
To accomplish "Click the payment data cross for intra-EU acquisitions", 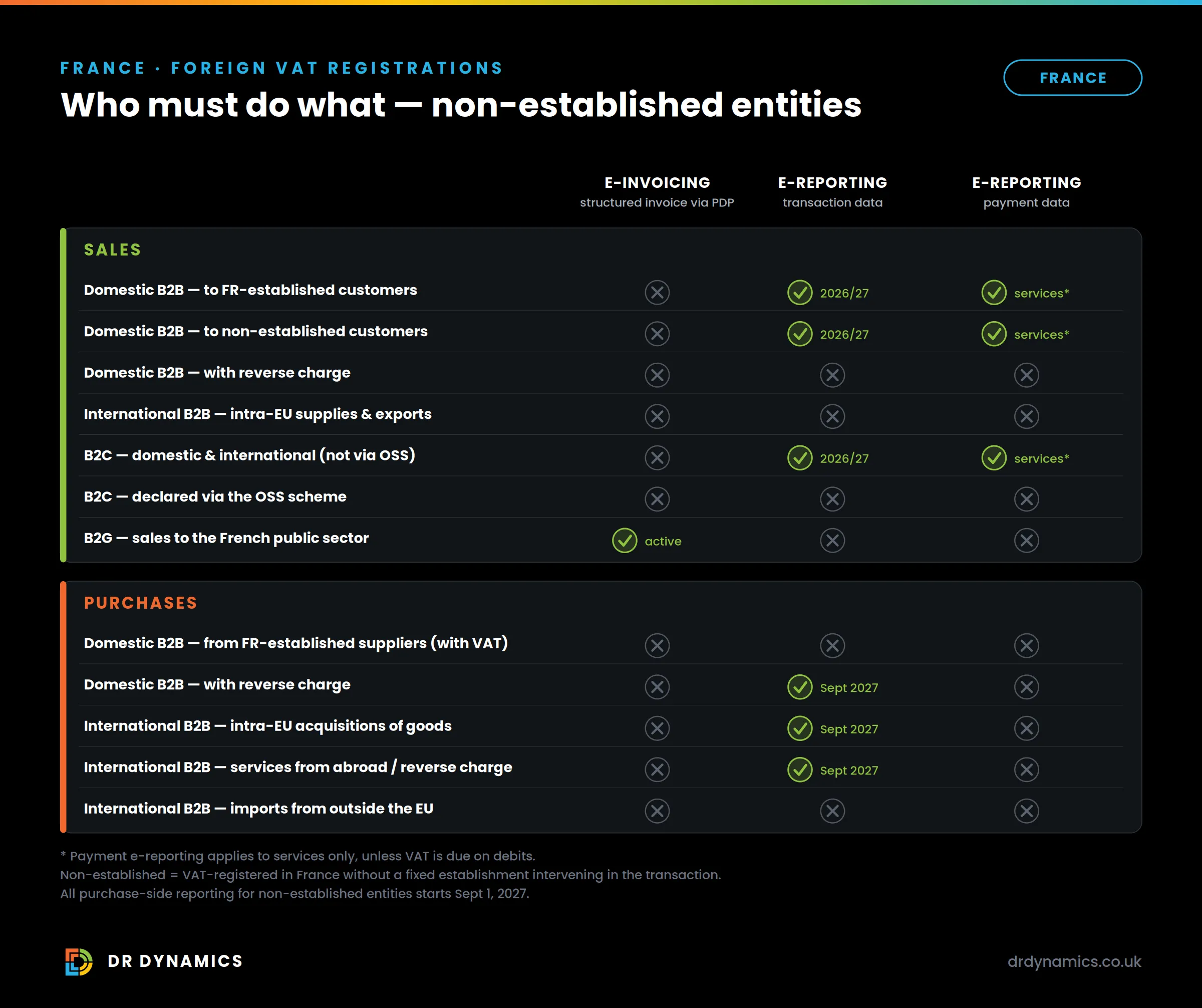I will pyautogui.click(x=1026, y=728).
